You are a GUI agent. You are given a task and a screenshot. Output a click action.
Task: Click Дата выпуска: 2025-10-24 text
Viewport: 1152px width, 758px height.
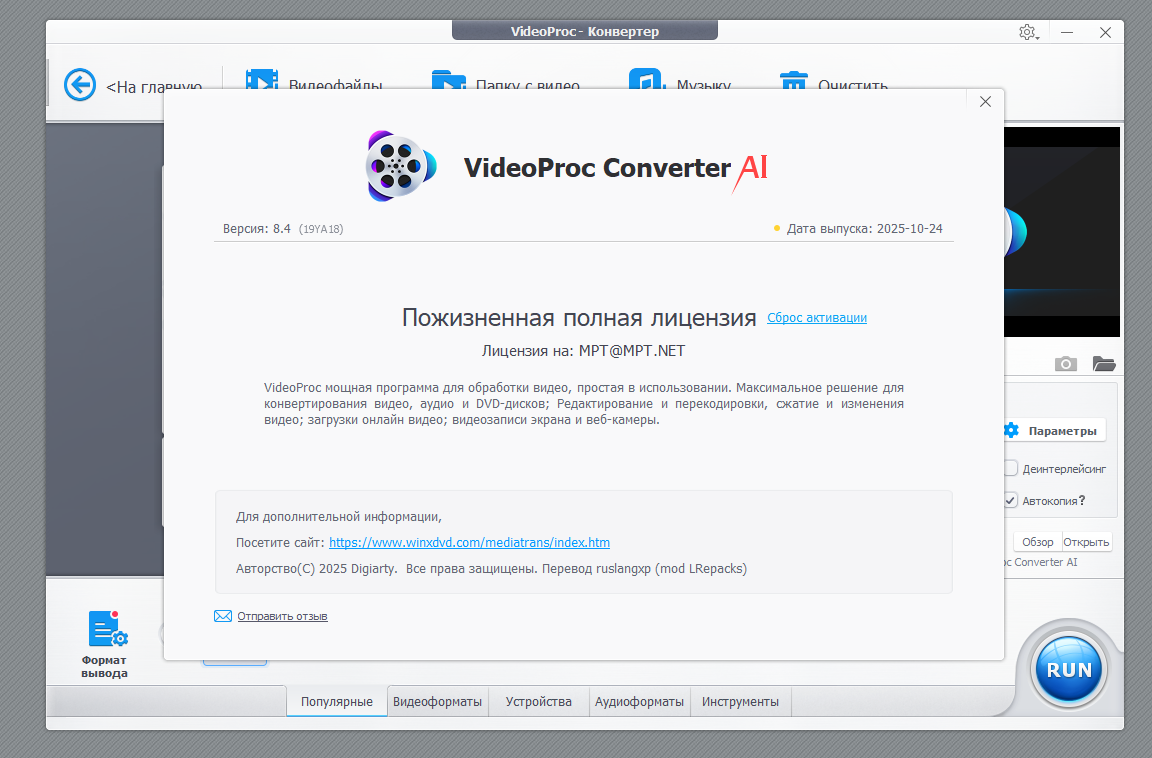point(865,228)
